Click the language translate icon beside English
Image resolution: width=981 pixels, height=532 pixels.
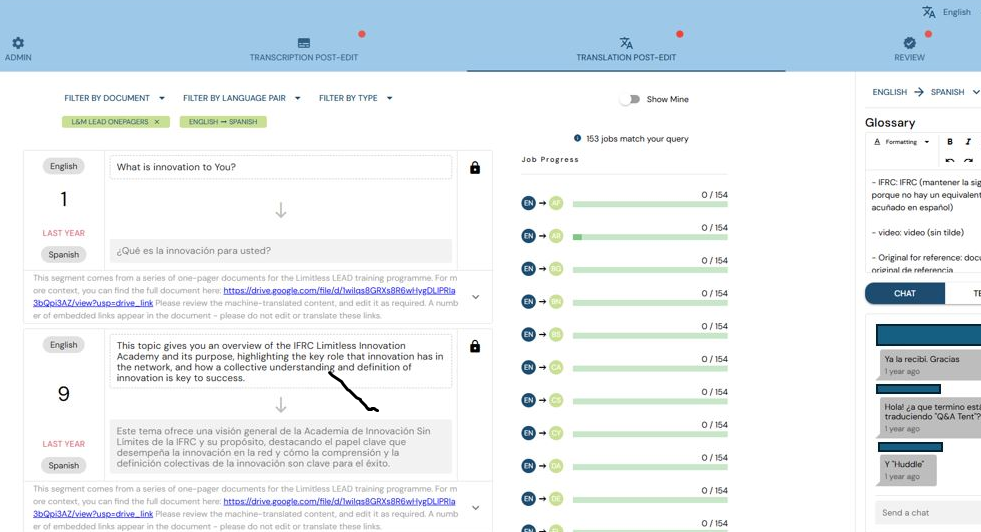click(x=928, y=12)
